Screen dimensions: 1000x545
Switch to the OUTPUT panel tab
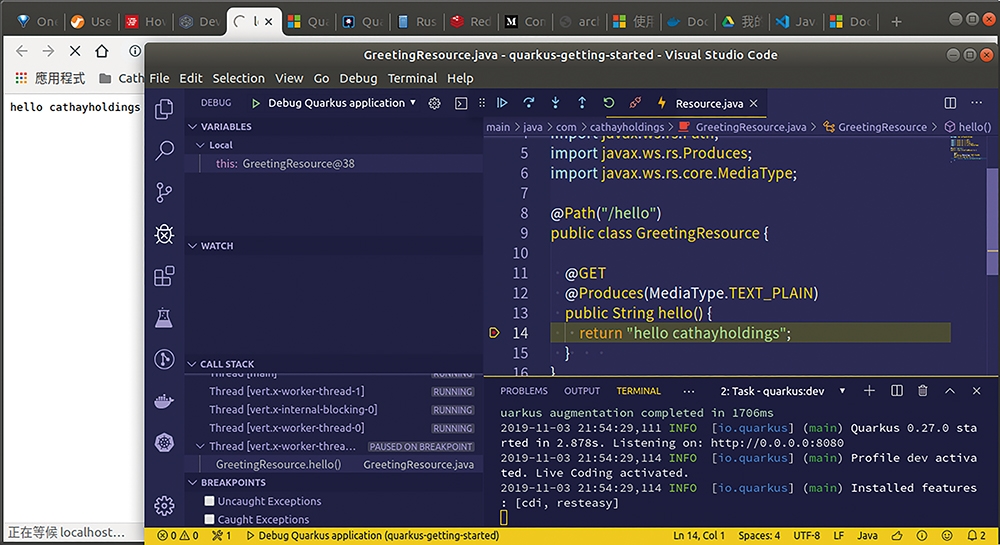(582, 391)
